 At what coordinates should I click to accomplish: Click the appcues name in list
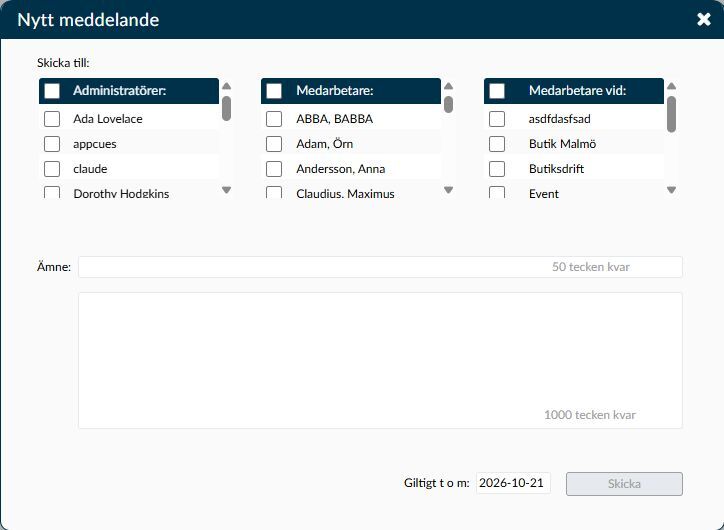click(95, 144)
